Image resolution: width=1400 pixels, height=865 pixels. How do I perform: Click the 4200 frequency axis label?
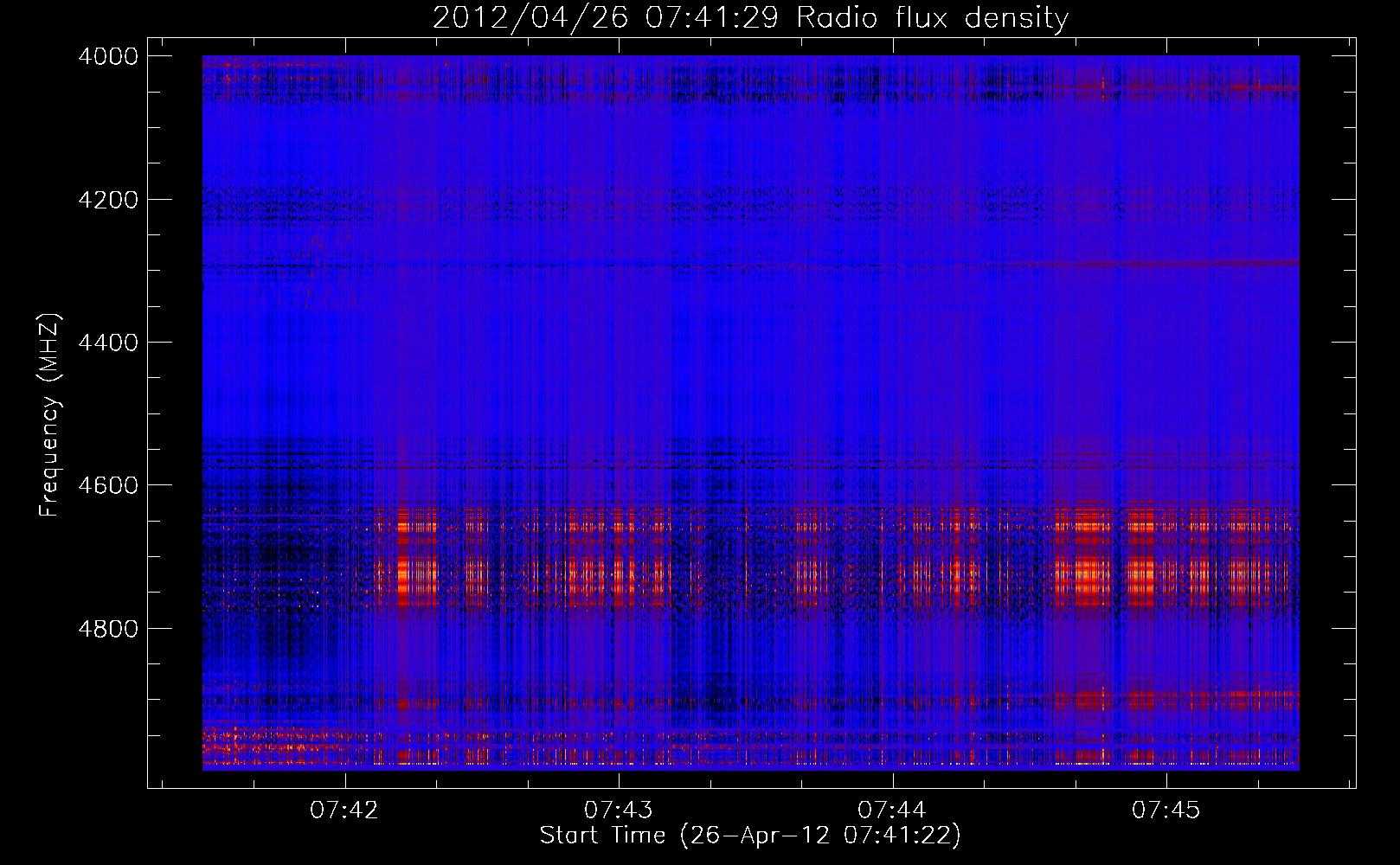click(x=108, y=200)
